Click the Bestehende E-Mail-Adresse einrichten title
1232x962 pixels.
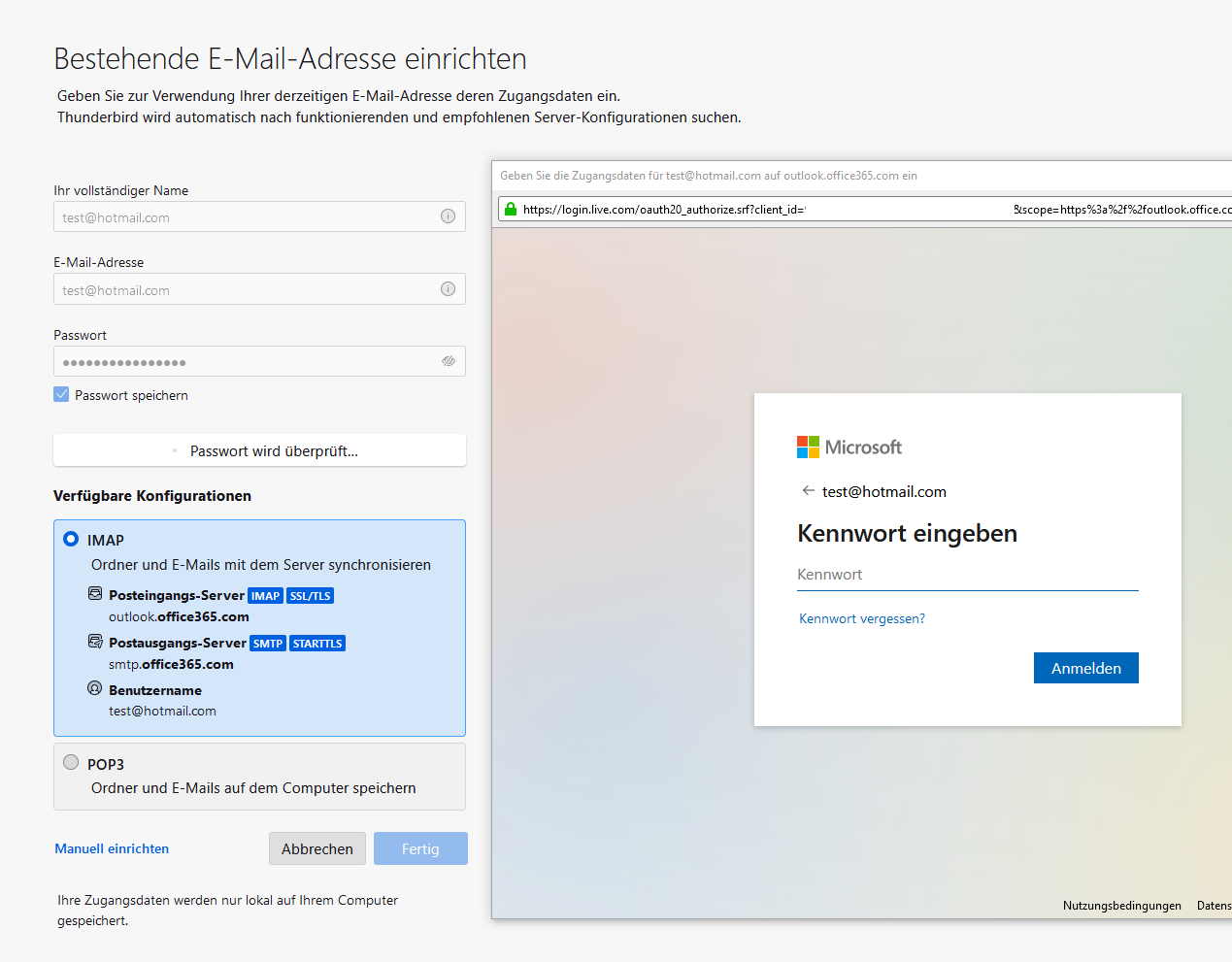tap(290, 59)
